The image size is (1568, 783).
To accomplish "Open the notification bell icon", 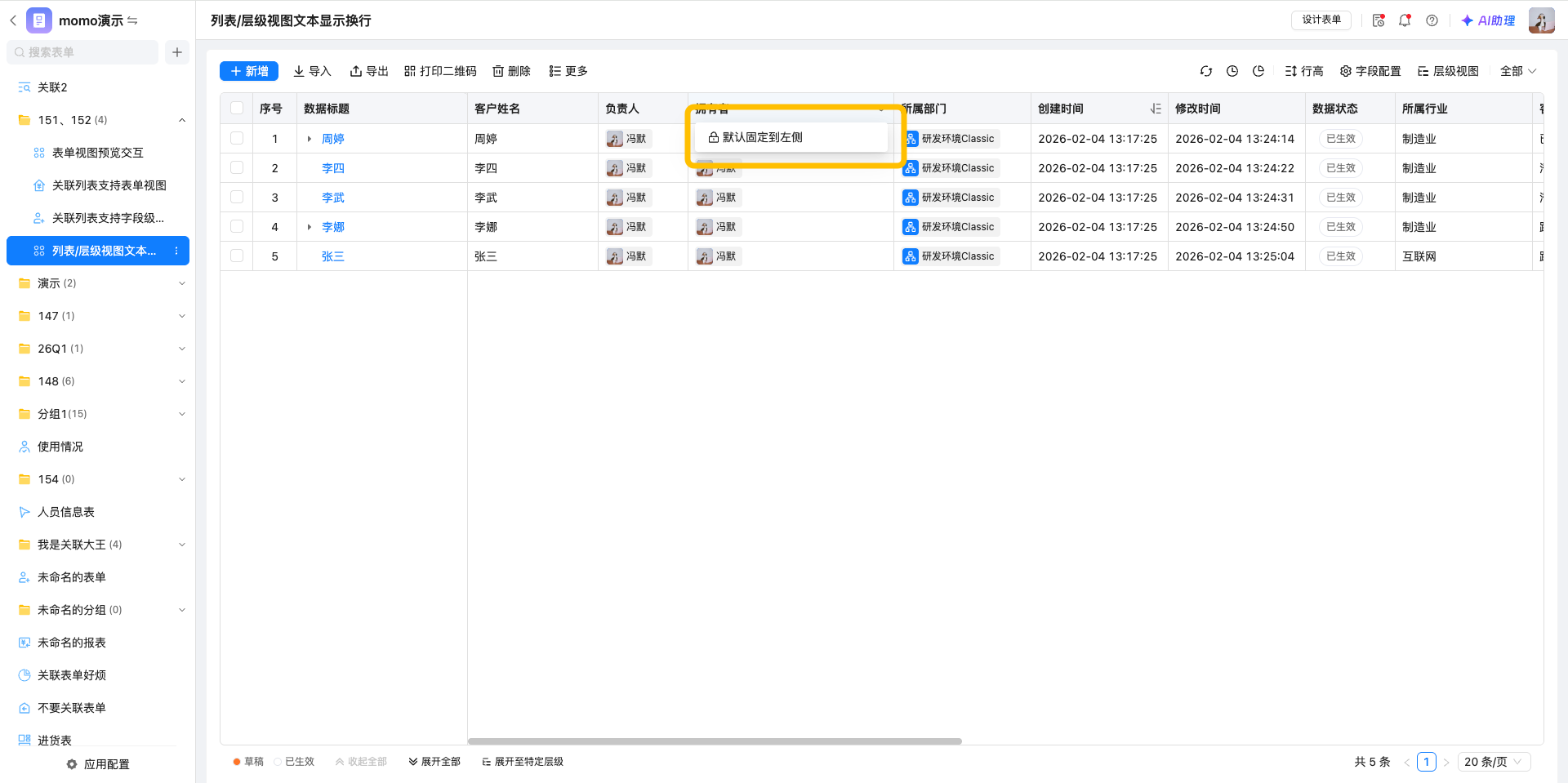I will click(1405, 20).
